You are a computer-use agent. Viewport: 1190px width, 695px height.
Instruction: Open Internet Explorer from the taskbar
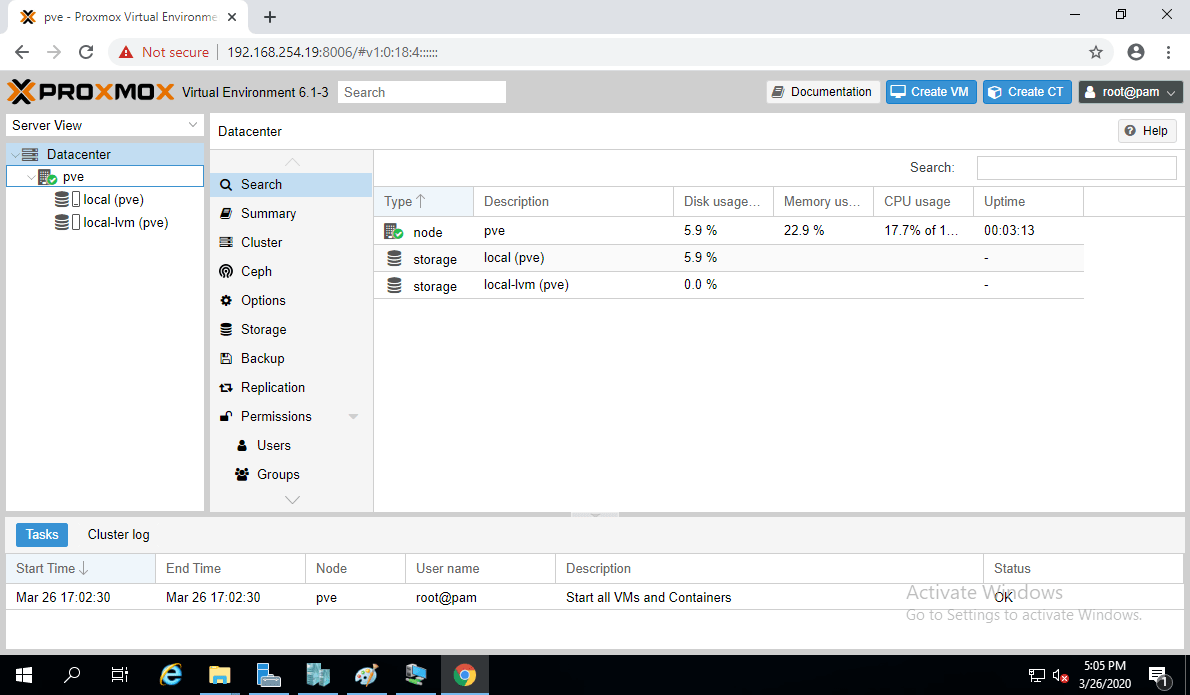tap(171, 675)
